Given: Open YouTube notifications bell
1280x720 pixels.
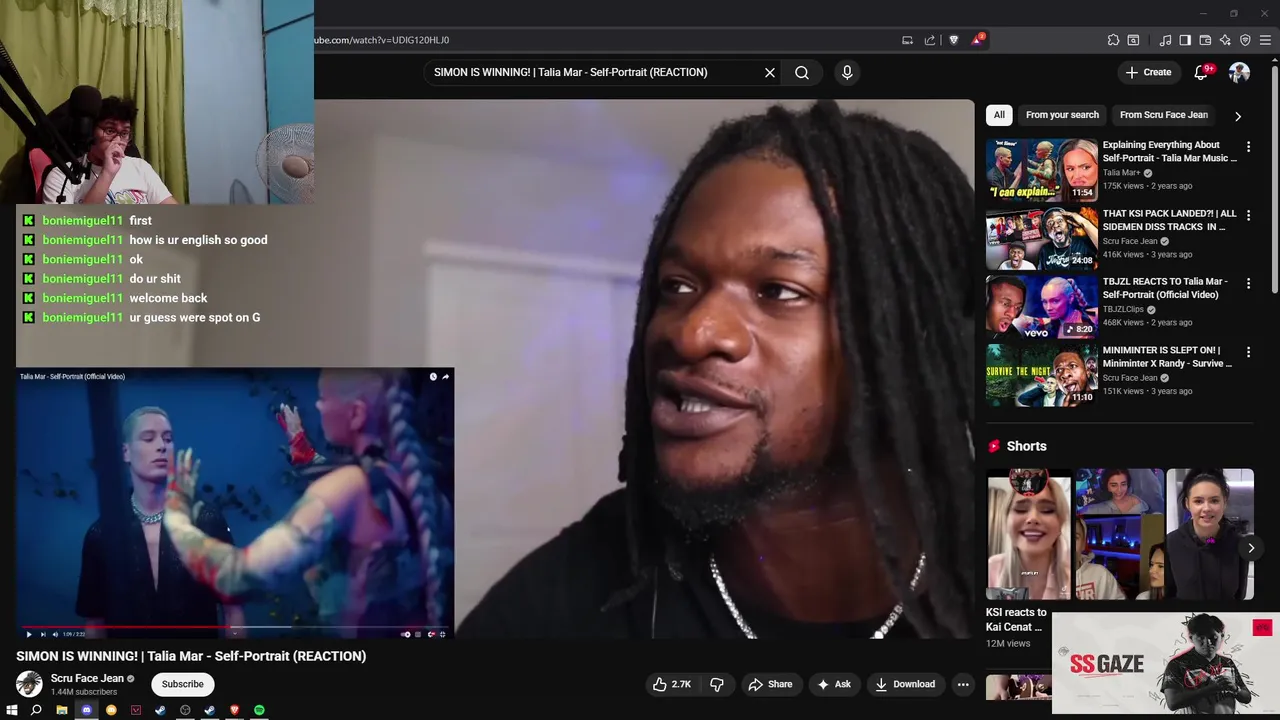Looking at the screenshot, I should tap(1202, 72).
